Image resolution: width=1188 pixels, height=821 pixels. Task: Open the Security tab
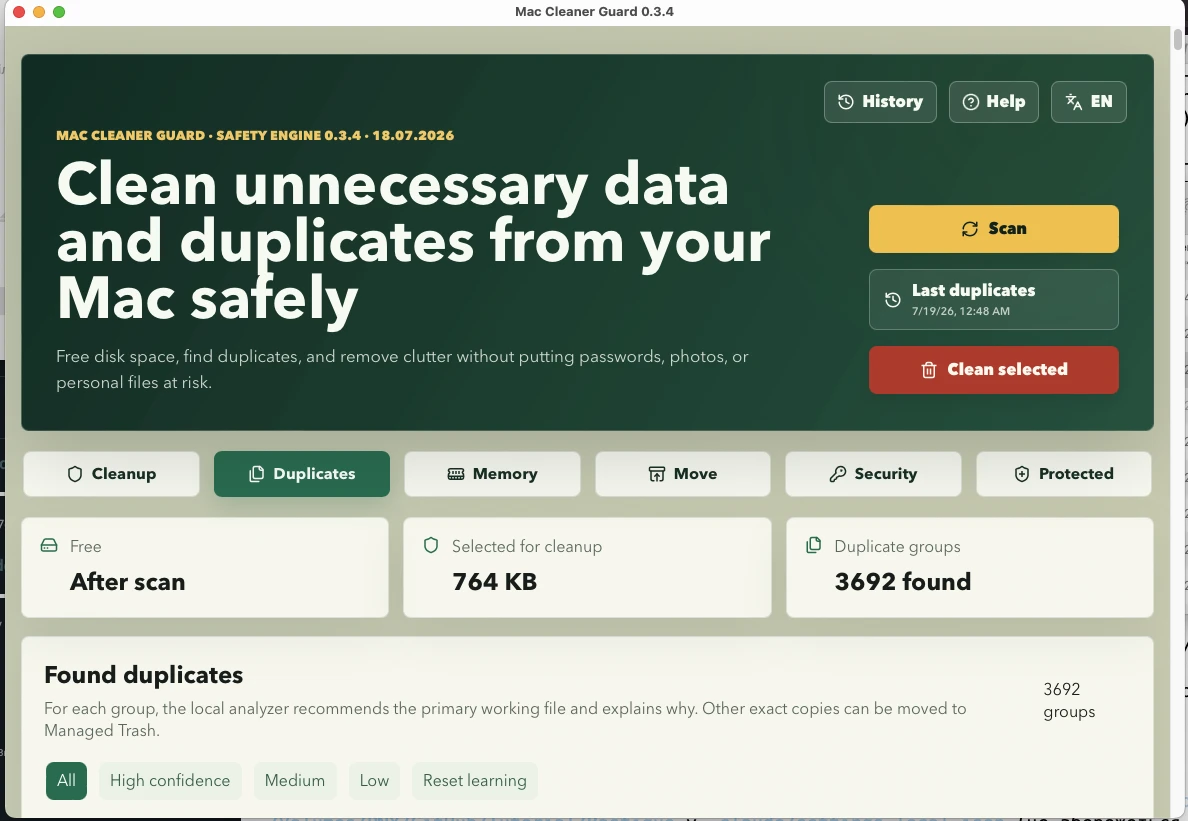coord(874,474)
